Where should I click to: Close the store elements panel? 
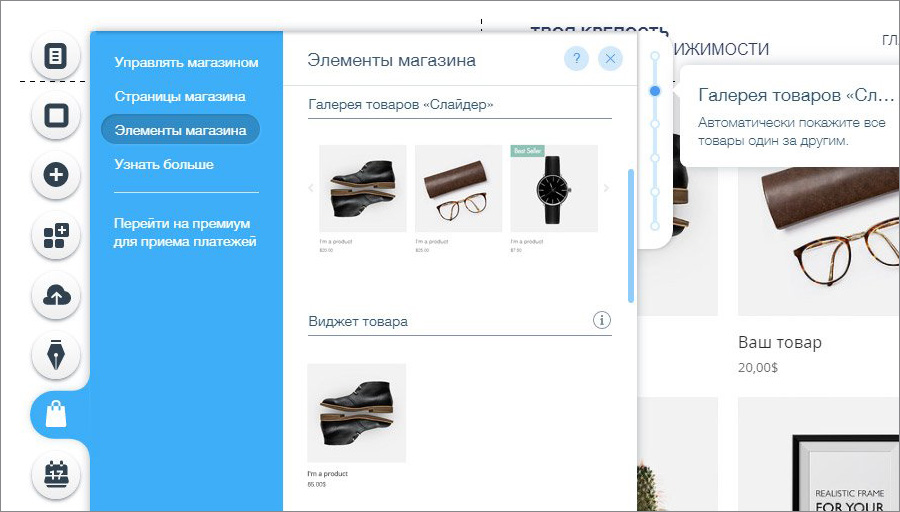pos(610,59)
